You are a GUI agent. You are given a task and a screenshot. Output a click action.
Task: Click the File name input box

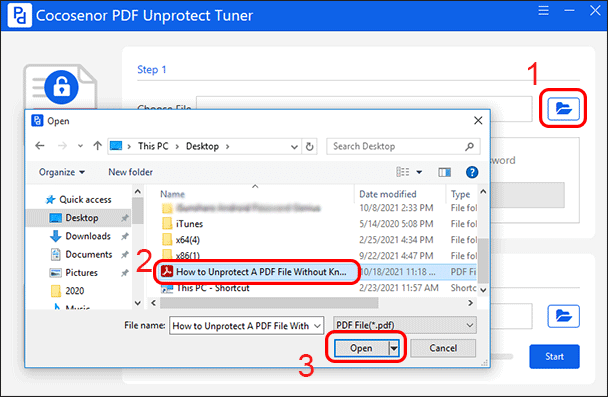tap(241, 326)
